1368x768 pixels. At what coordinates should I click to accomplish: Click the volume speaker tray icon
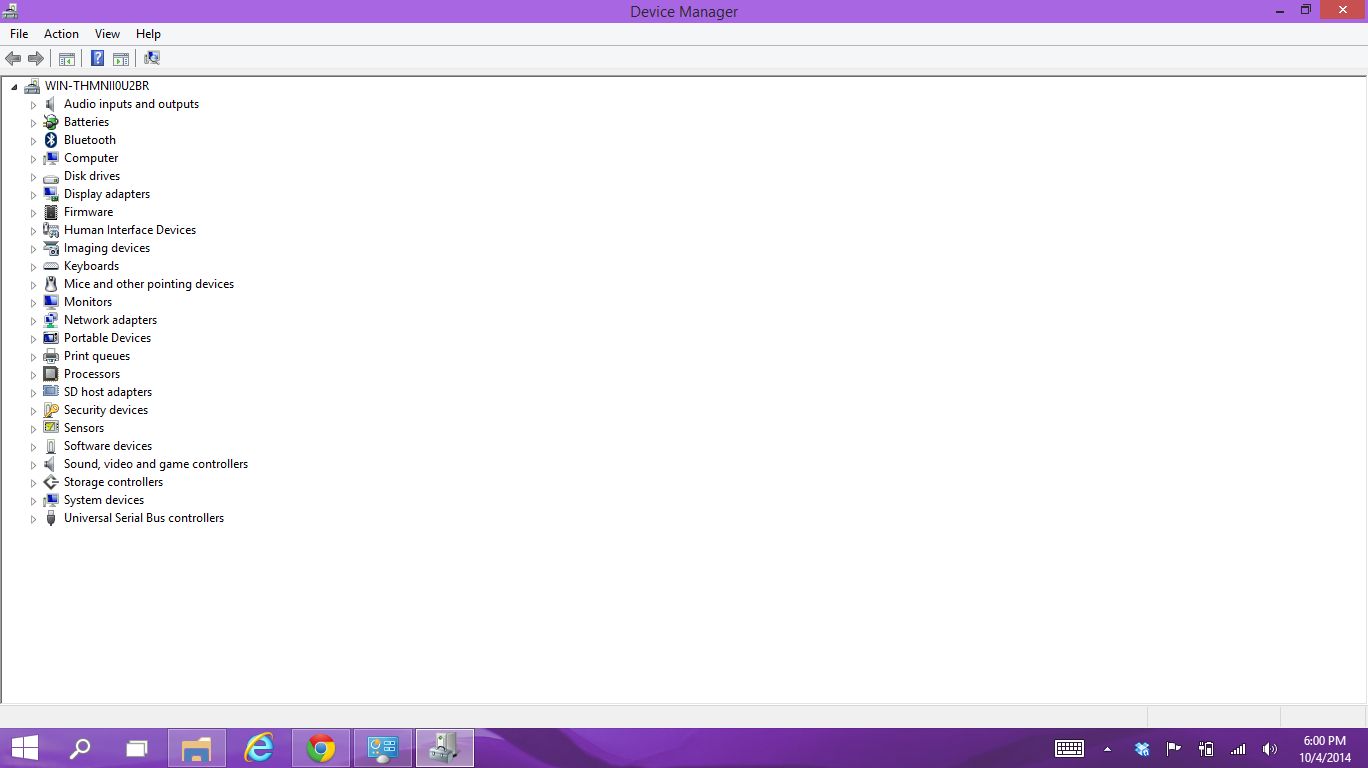click(1270, 748)
